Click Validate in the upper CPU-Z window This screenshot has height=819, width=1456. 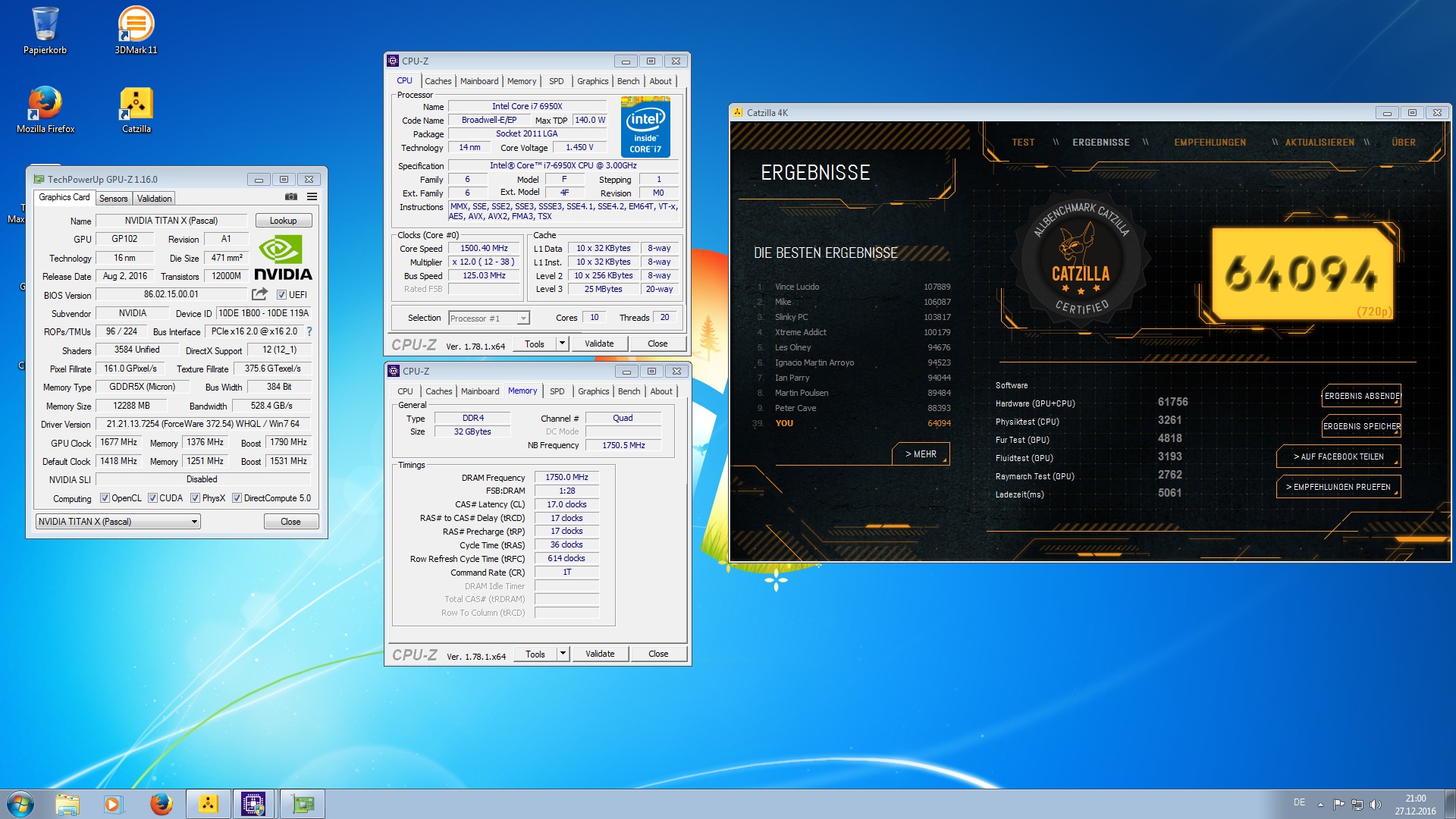coord(599,344)
